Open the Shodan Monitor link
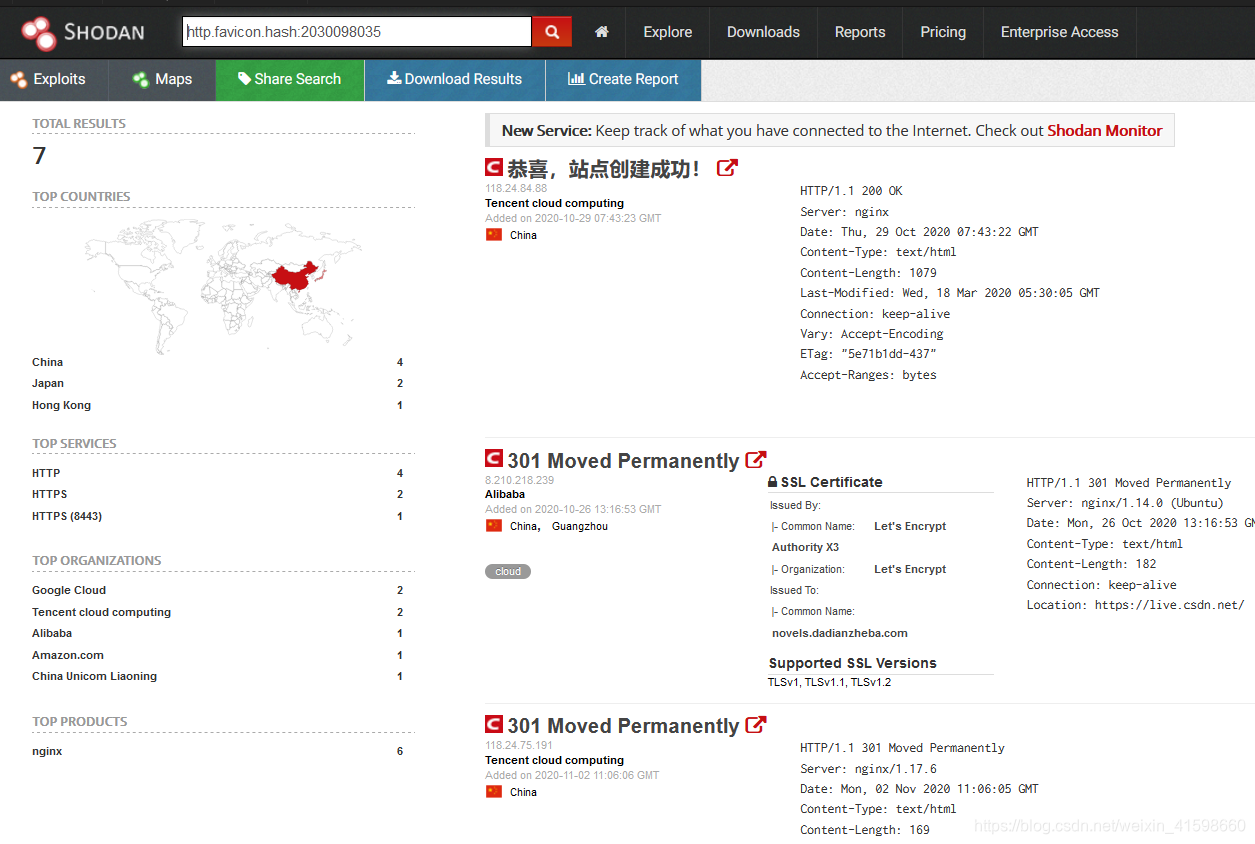The image size is (1255, 844). [1105, 130]
